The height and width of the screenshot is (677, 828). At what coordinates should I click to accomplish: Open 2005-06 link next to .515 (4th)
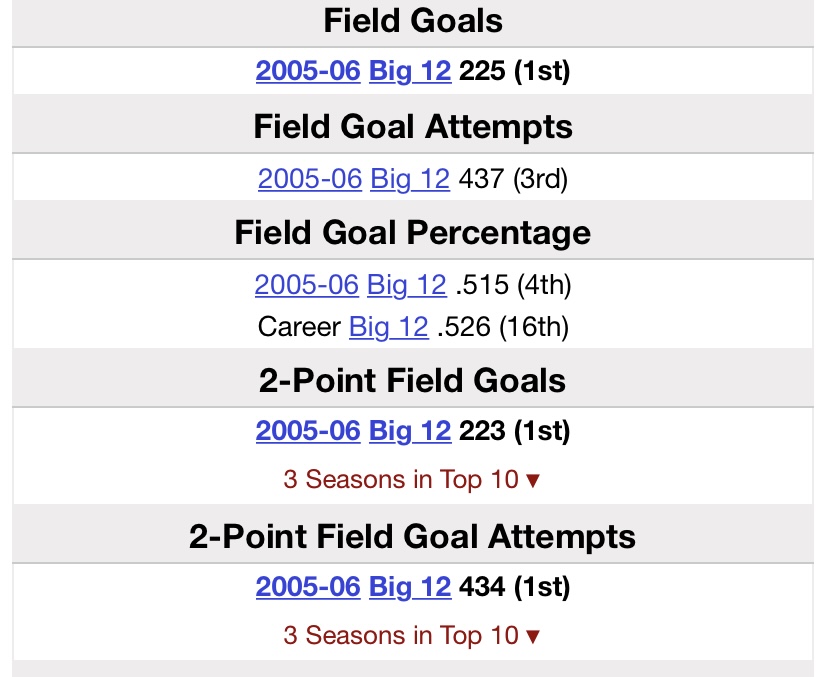click(x=306, y=285)
